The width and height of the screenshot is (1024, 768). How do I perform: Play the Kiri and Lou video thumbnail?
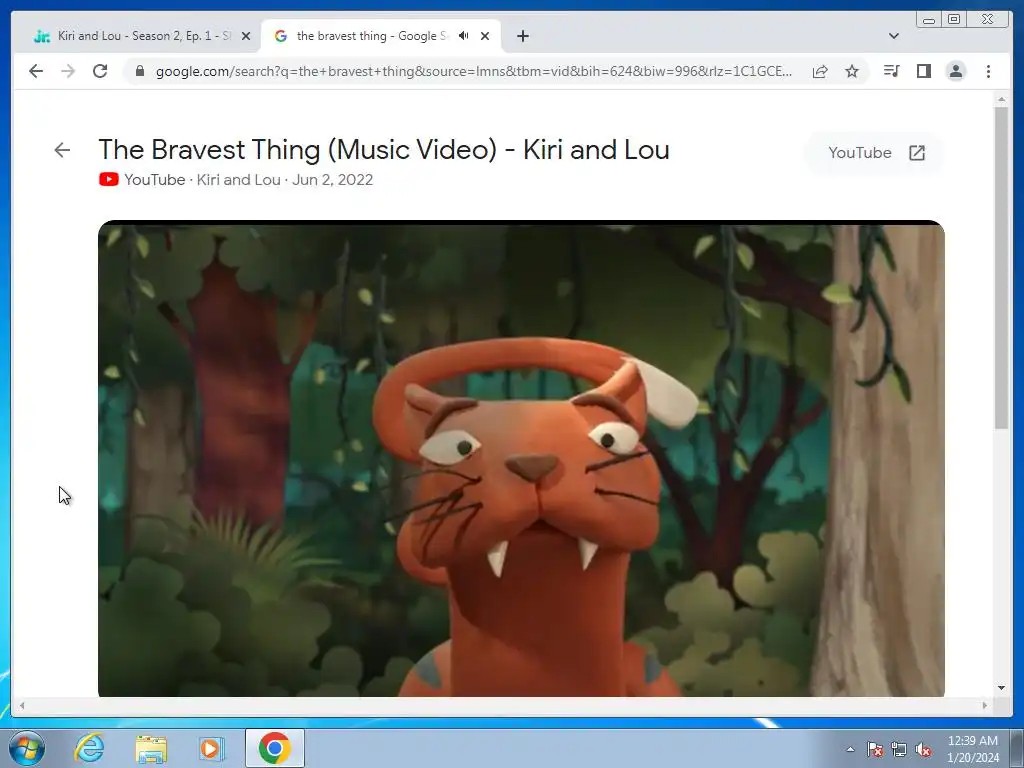521,459
